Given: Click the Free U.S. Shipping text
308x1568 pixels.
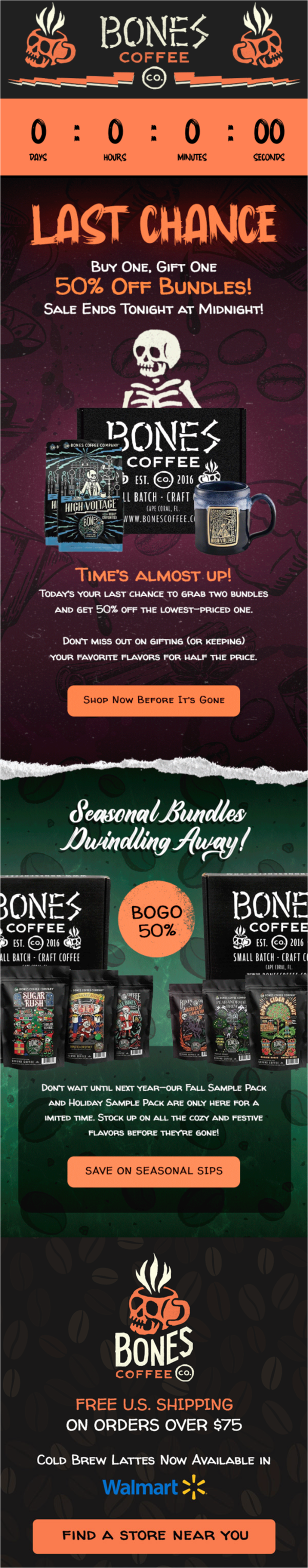Looking at the screenshot, I should point(154,1404).
